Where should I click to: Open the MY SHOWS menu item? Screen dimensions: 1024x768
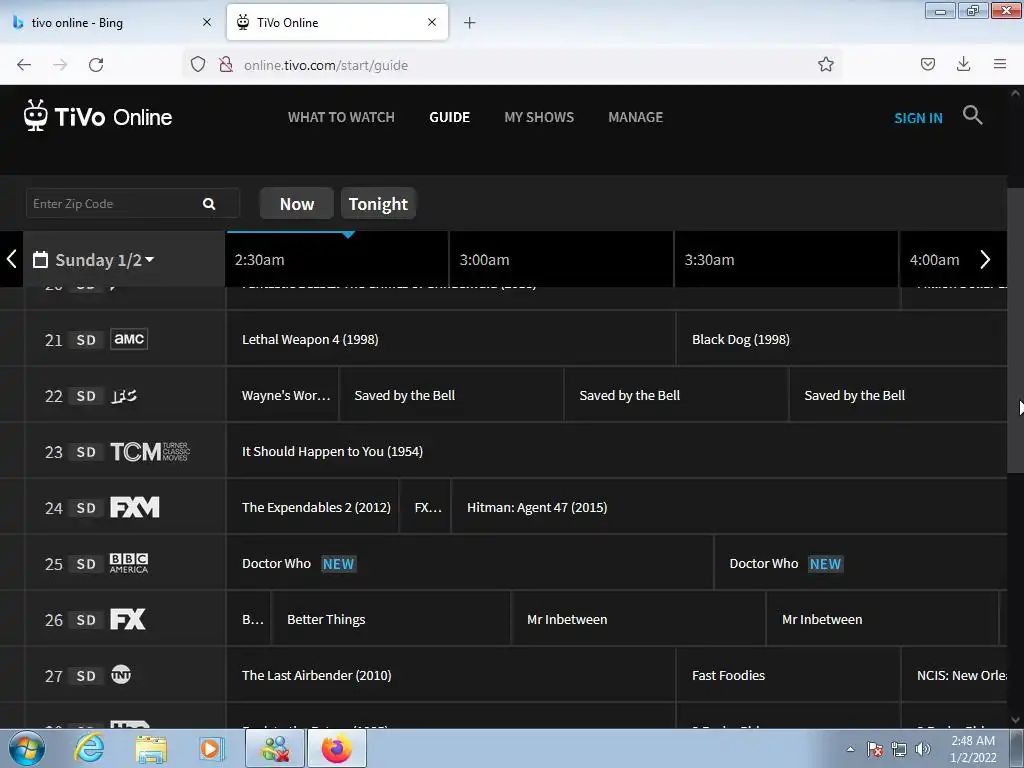coord(539,118)
